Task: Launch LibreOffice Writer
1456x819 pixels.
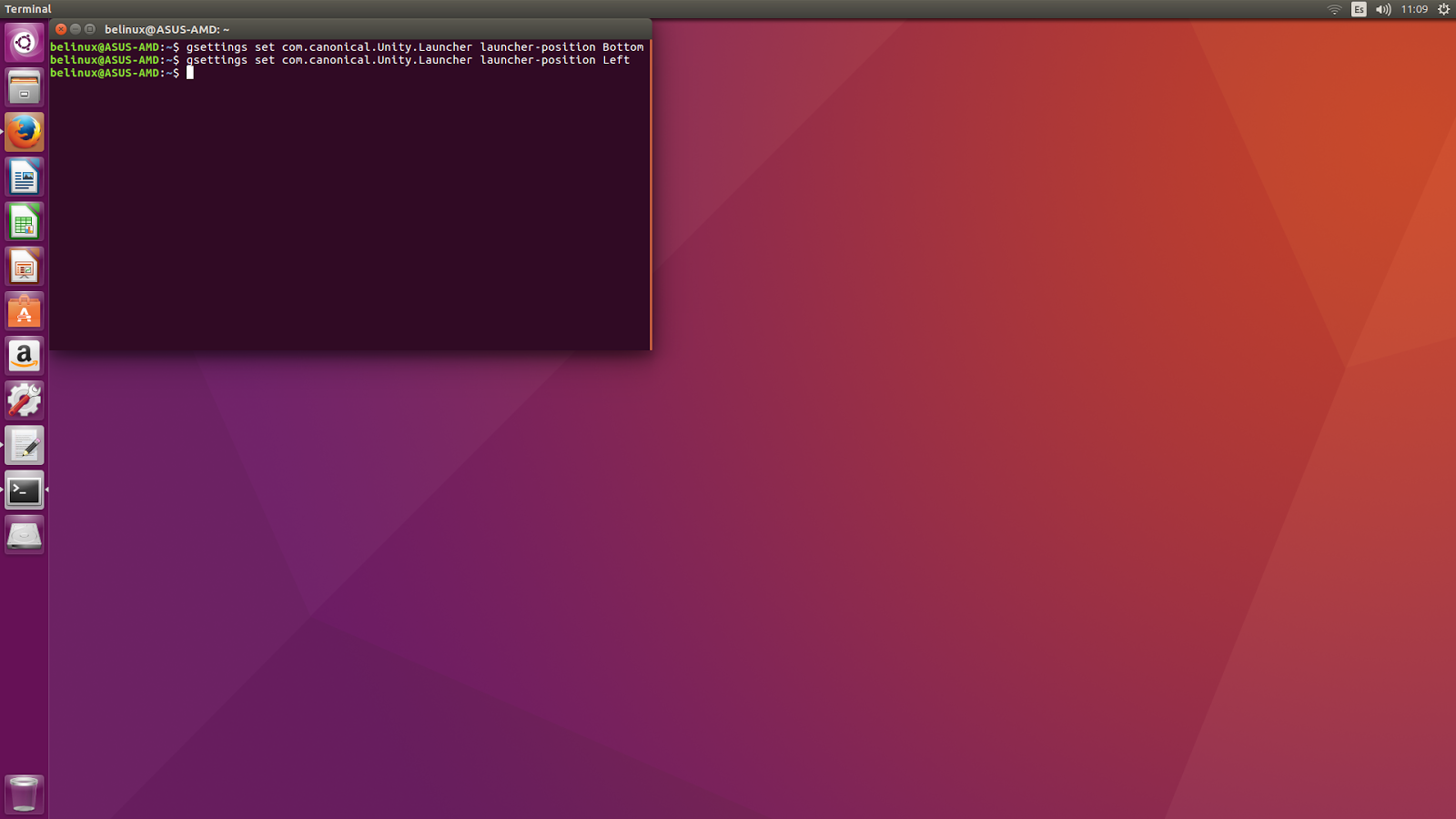Action: [24, 177]
